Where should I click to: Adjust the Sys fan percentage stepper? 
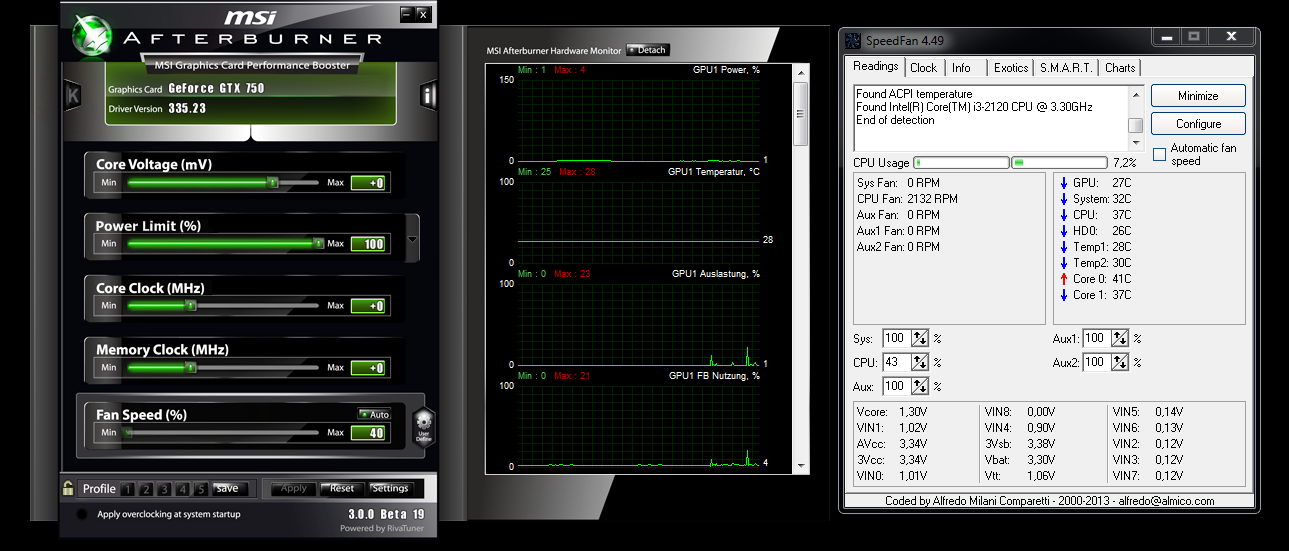(x=921, y=339)
